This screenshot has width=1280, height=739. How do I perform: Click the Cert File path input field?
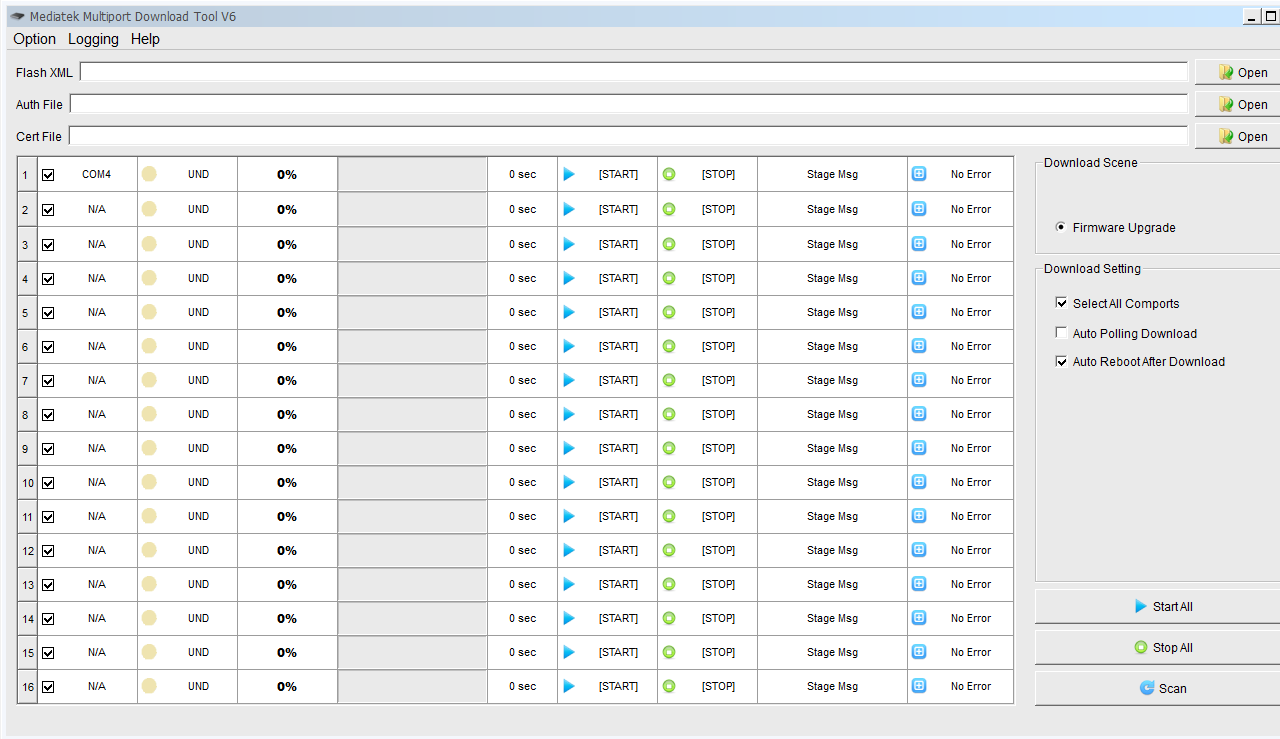pyautogui.click(x=629, y=136)
